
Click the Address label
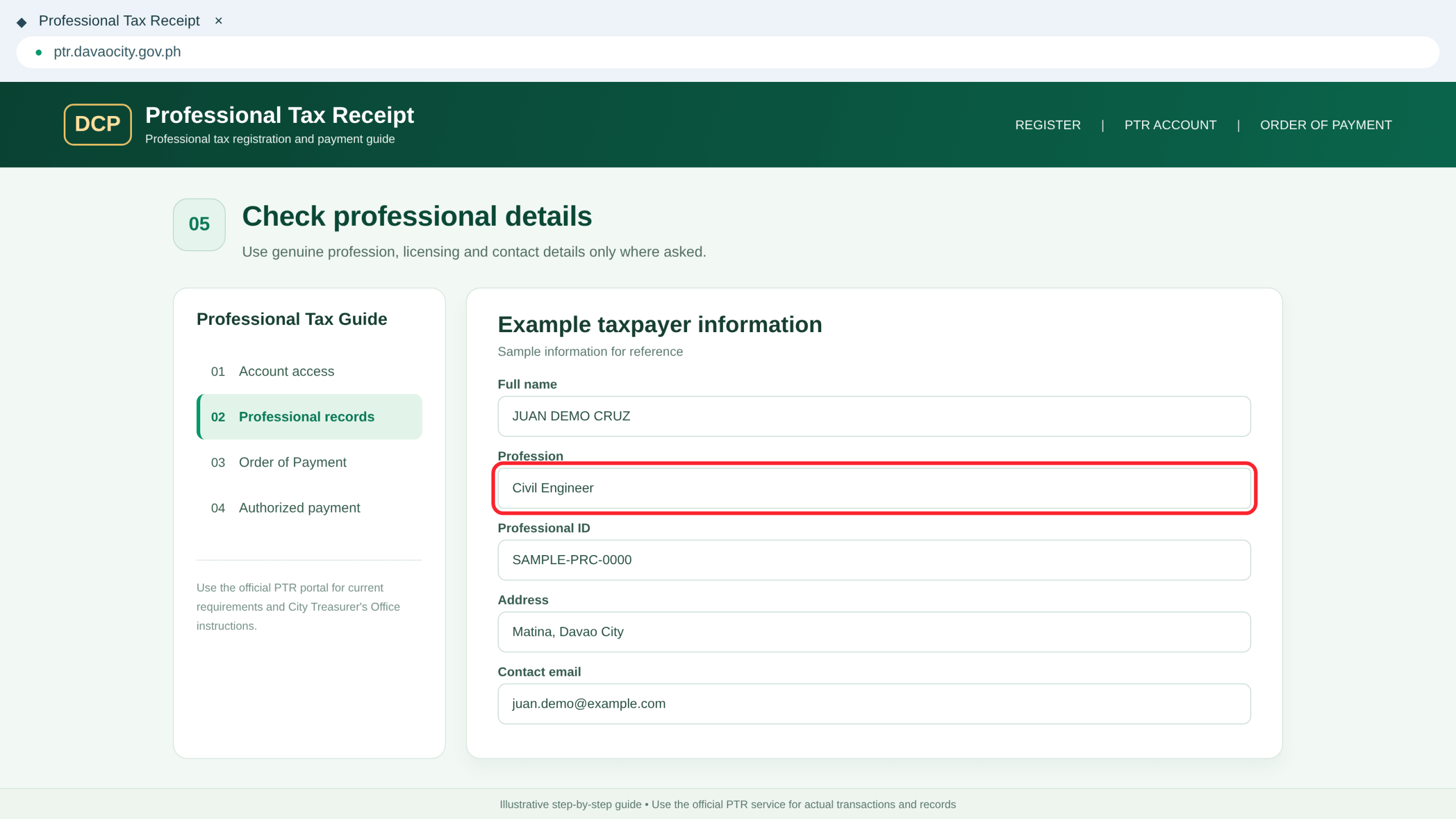[x=523, y=600]
